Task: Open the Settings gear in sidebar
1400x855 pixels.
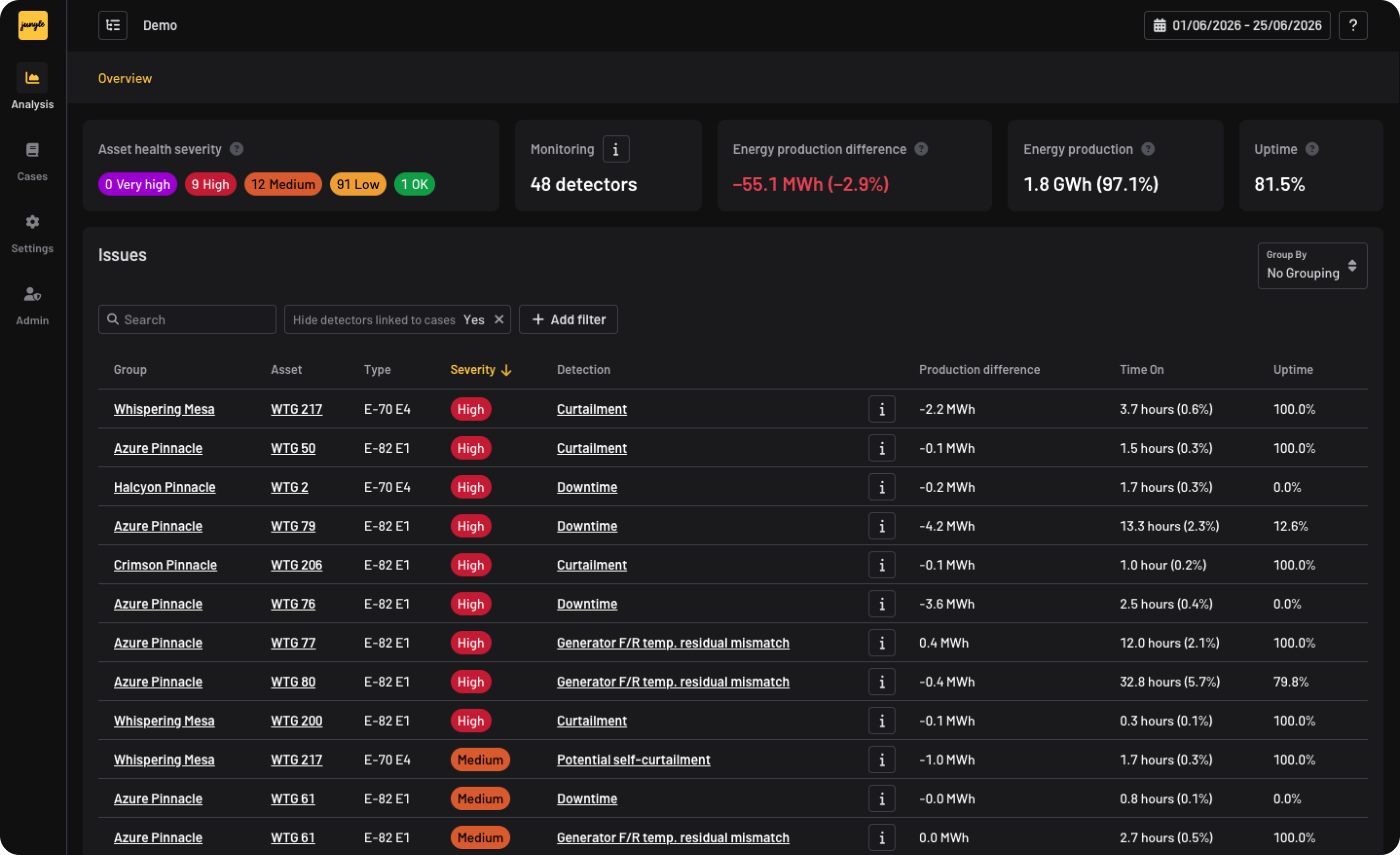Action: pos(33,222)
